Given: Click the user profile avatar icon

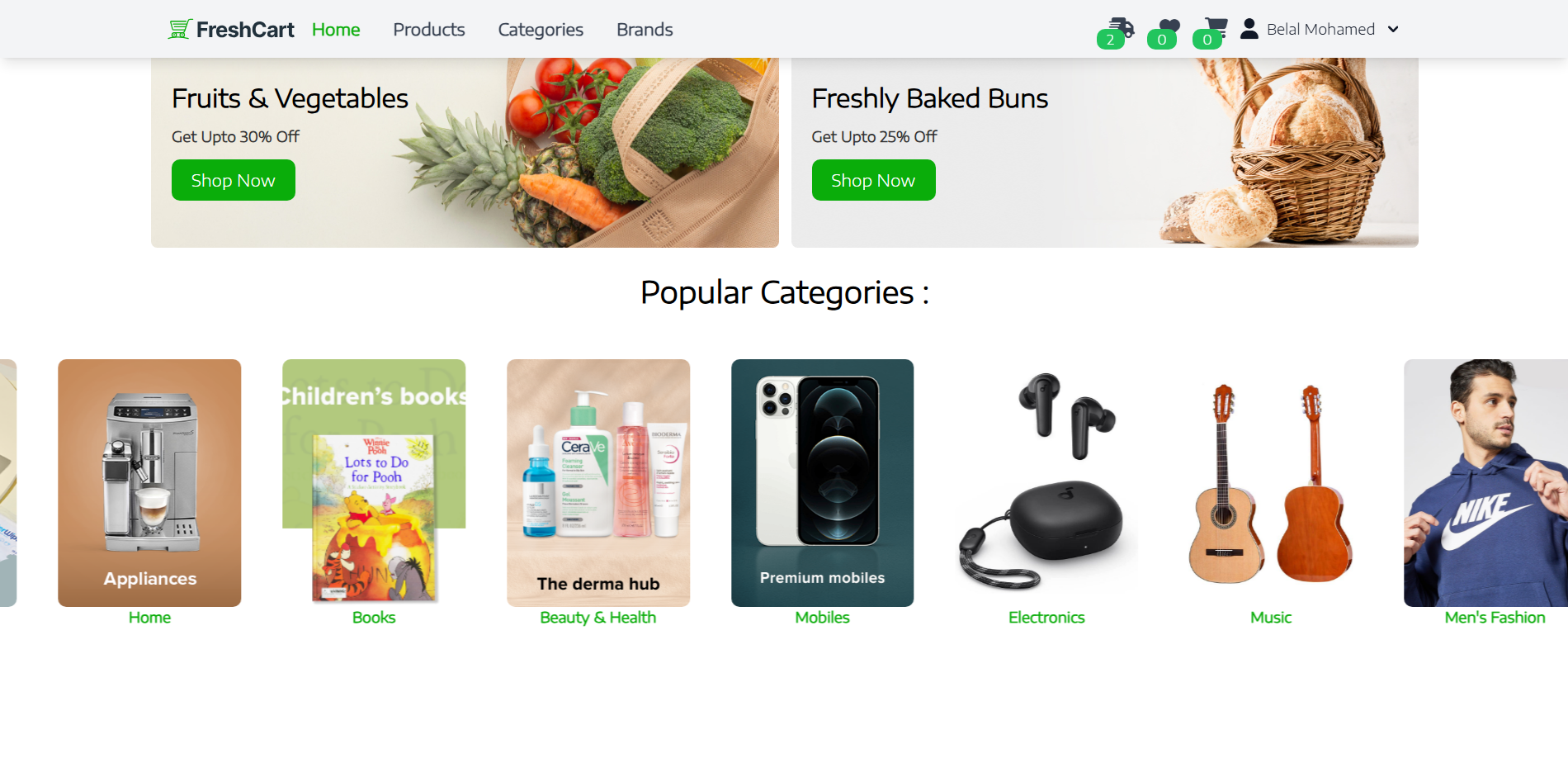Looking at the screenshot, I should pyautogui.click(x=1249, y=29).
